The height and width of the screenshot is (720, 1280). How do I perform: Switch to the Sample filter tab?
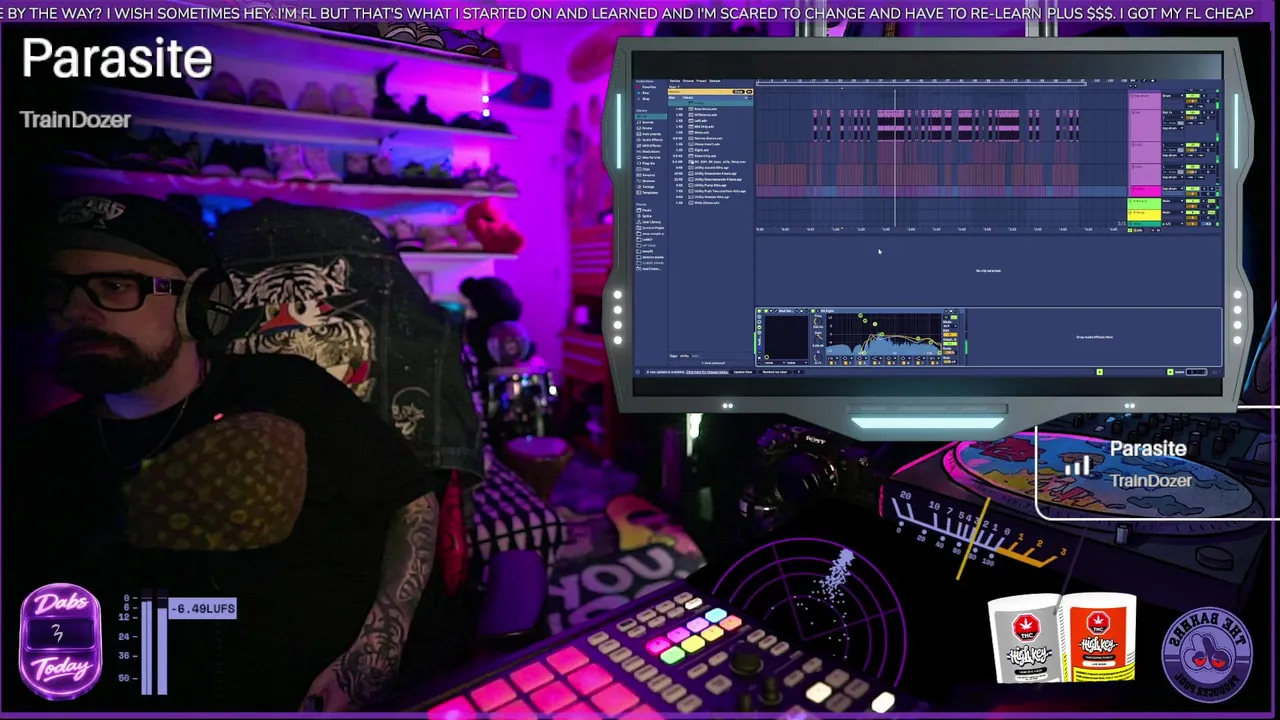pyautogui.click(x=715, y=81)
